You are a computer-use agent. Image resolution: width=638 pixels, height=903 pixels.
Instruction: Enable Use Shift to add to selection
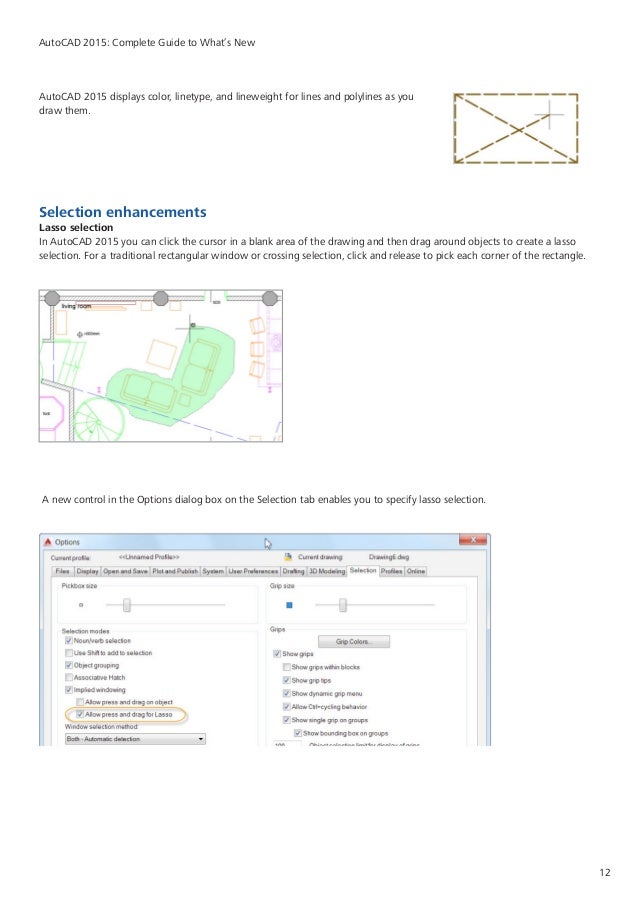pyautogui.click(x=69, y=652)
